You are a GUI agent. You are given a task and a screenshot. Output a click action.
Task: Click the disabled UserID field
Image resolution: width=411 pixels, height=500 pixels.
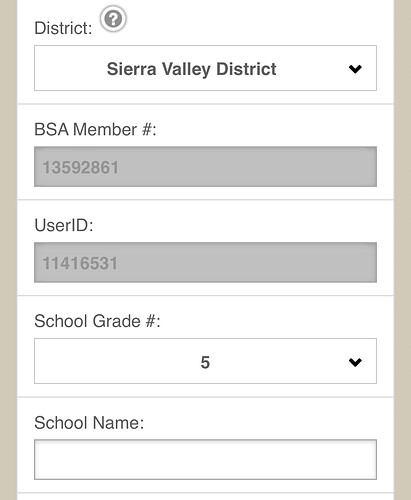pos(205,263)
